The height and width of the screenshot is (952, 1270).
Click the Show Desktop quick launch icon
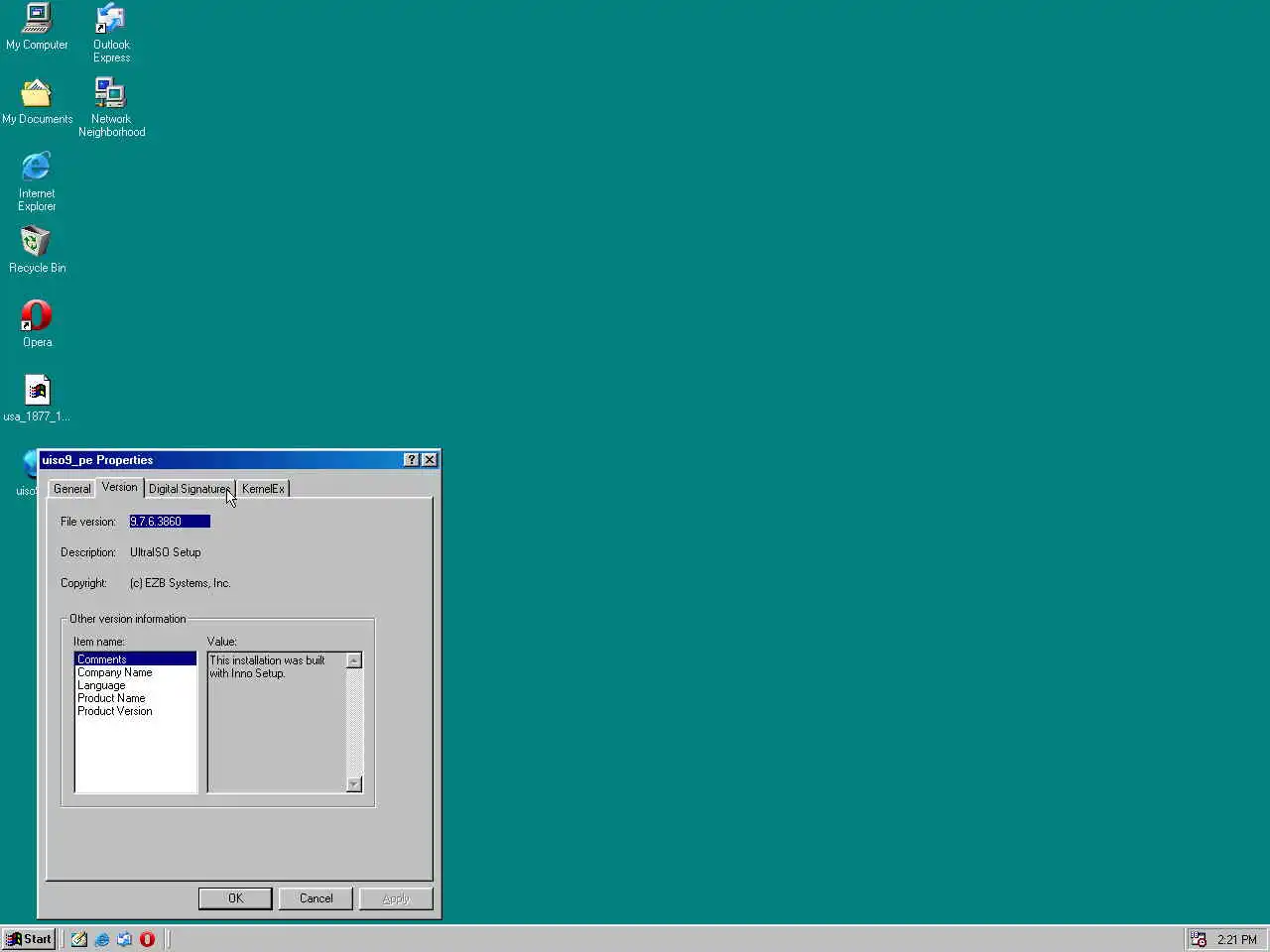[79, 939]
